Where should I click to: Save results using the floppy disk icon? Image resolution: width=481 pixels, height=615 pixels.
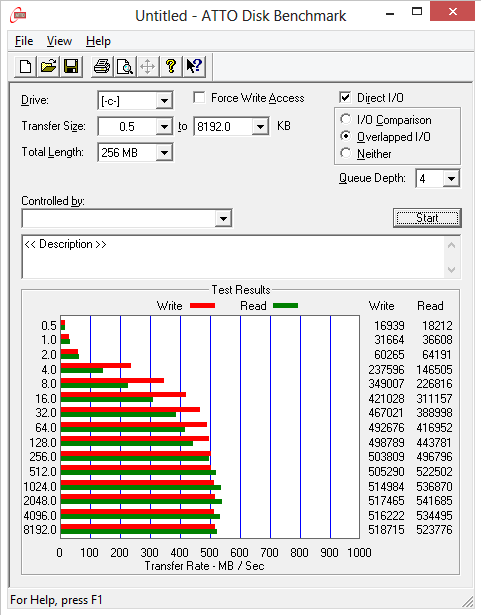[x=71, y=66]
